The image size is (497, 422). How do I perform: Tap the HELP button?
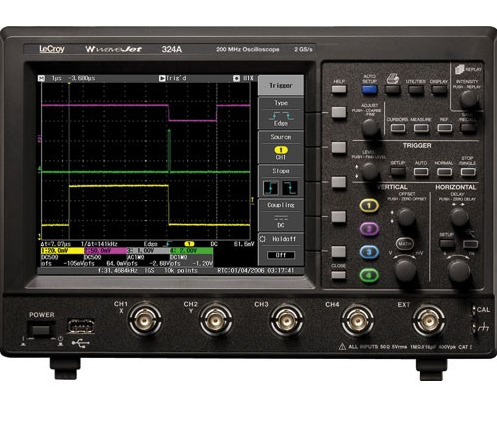click(x=339, y=89)
